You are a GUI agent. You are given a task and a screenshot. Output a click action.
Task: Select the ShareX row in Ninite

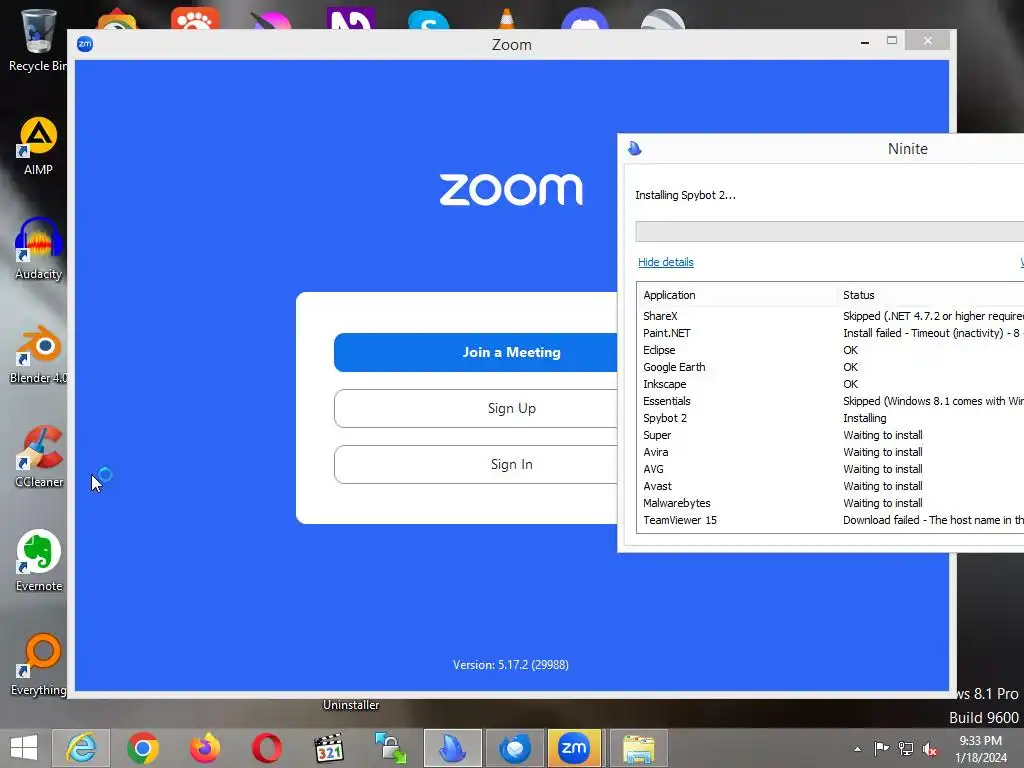tap(830, 316)
